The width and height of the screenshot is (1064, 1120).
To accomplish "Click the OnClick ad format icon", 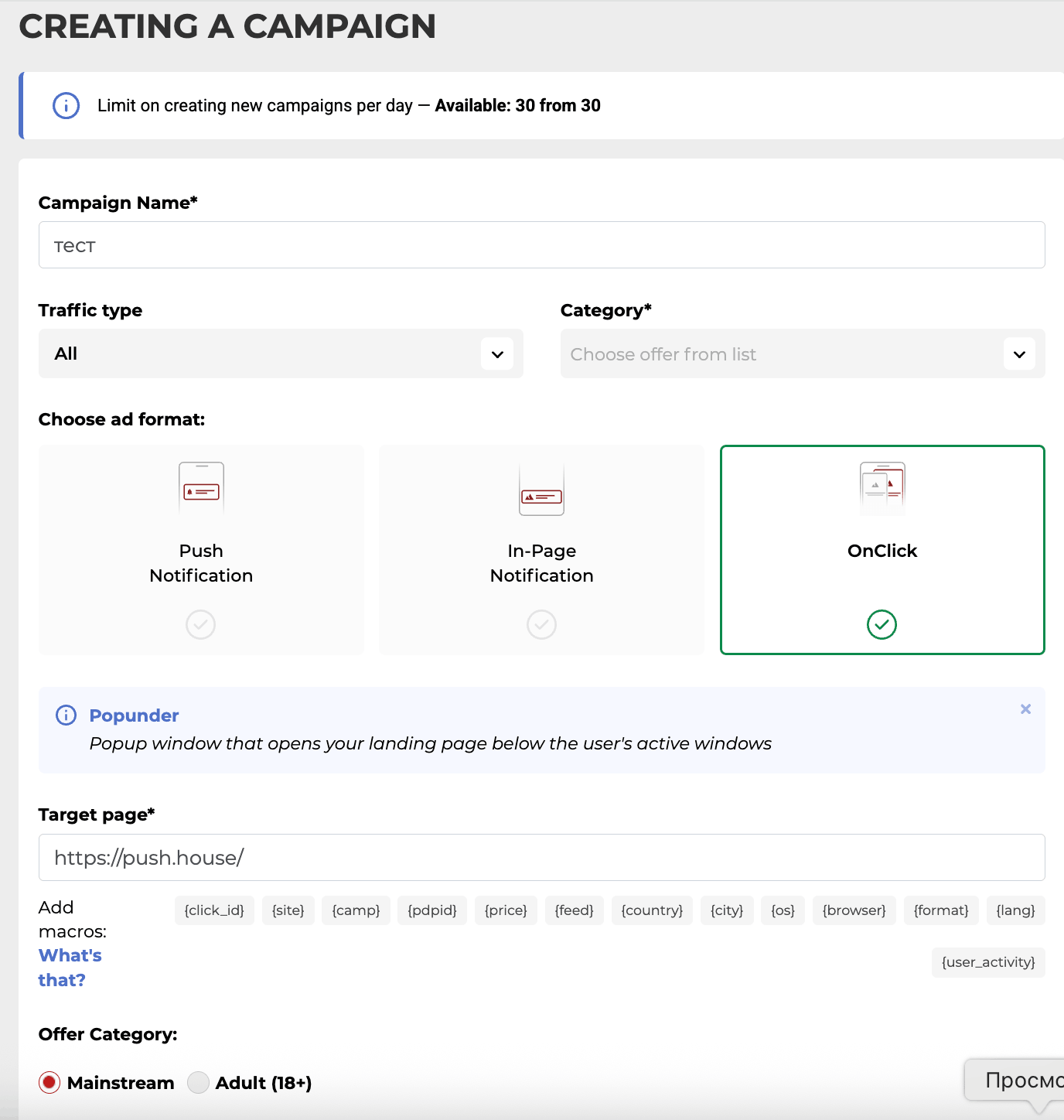I will coord(882,486).
